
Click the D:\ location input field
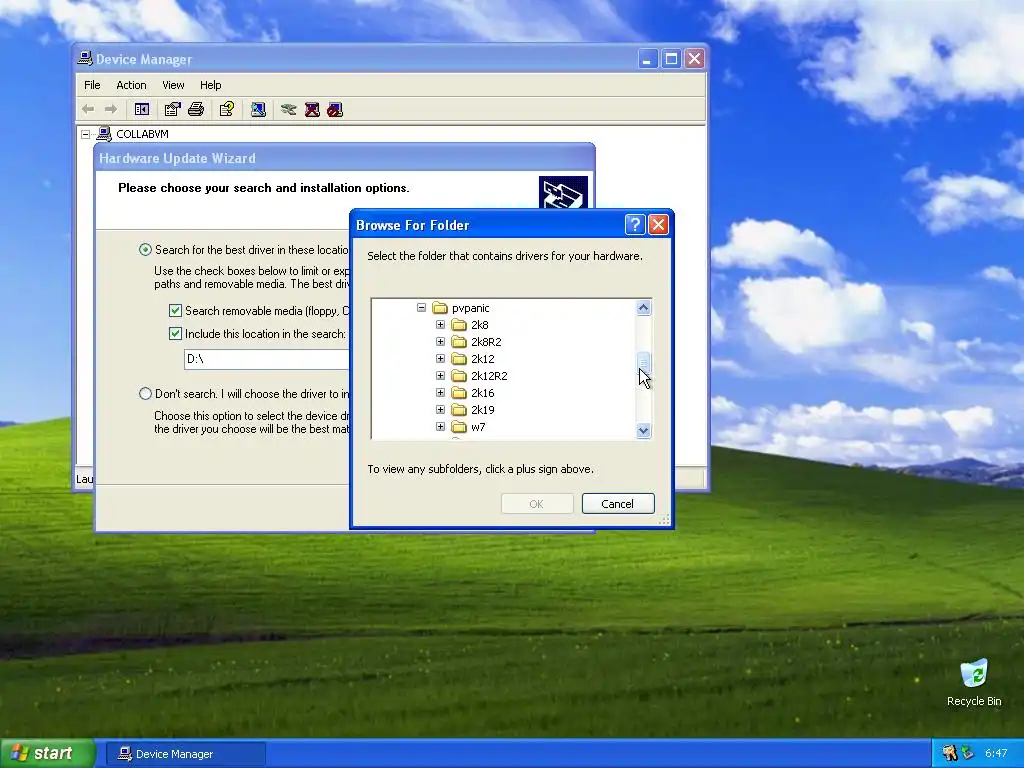[x=266, y=359]
